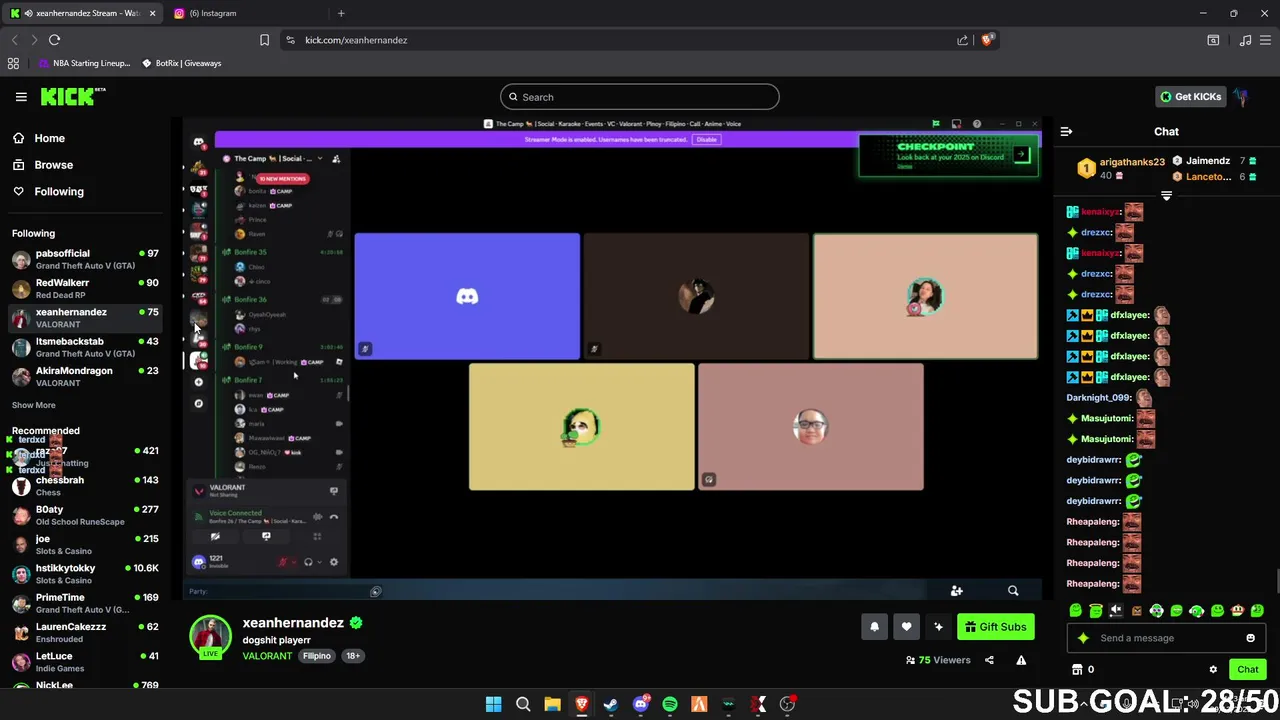Viewport: 1280px width, 720px height.
Task: Focus the Kick Search field
Action: (x=640, y=97)
